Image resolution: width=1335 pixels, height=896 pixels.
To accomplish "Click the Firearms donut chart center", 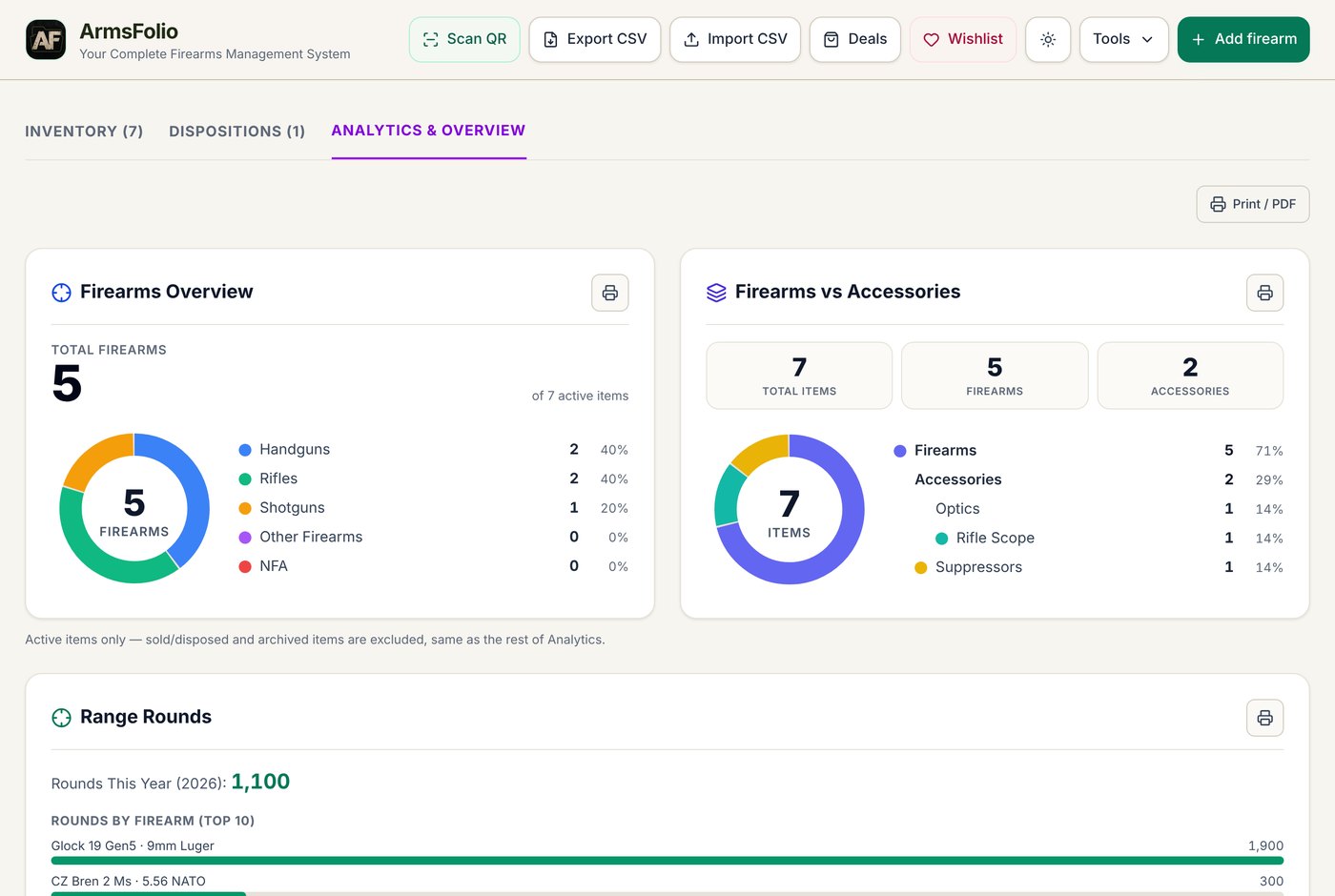I will [134, 509].
